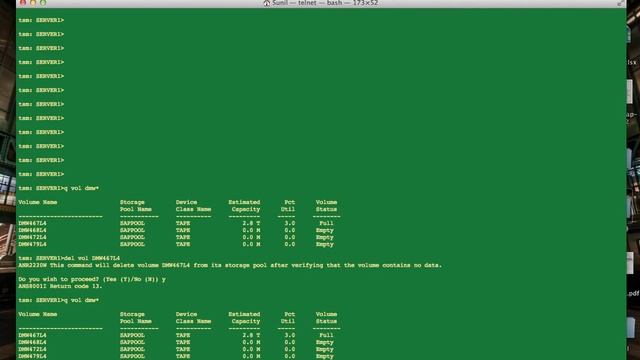Click the 'del vol DMW467L4' command line
Screen dimensions: 640x360
[x=69, y=258]
